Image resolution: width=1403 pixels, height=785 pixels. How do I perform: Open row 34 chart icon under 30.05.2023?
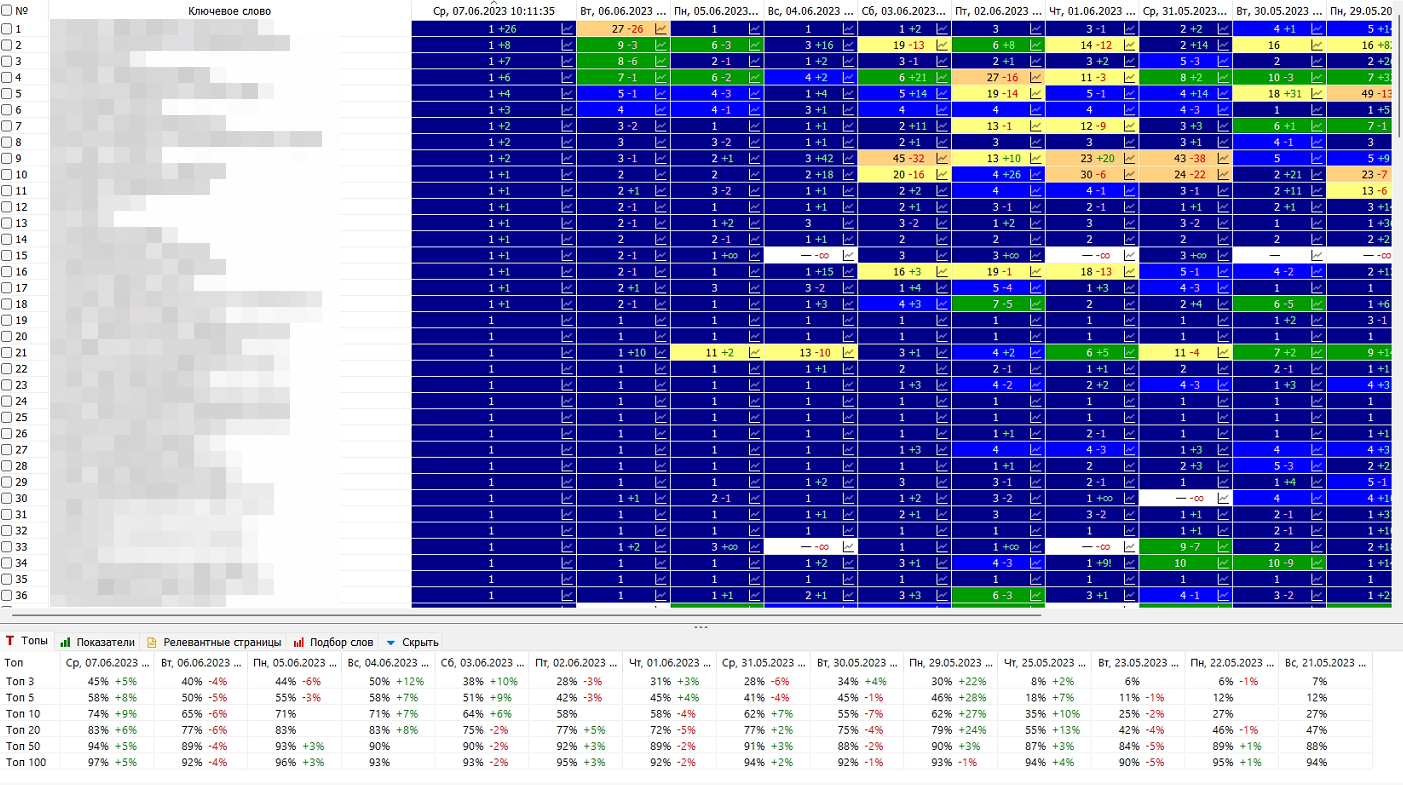pyautogui.click(x=1317, y=562)
